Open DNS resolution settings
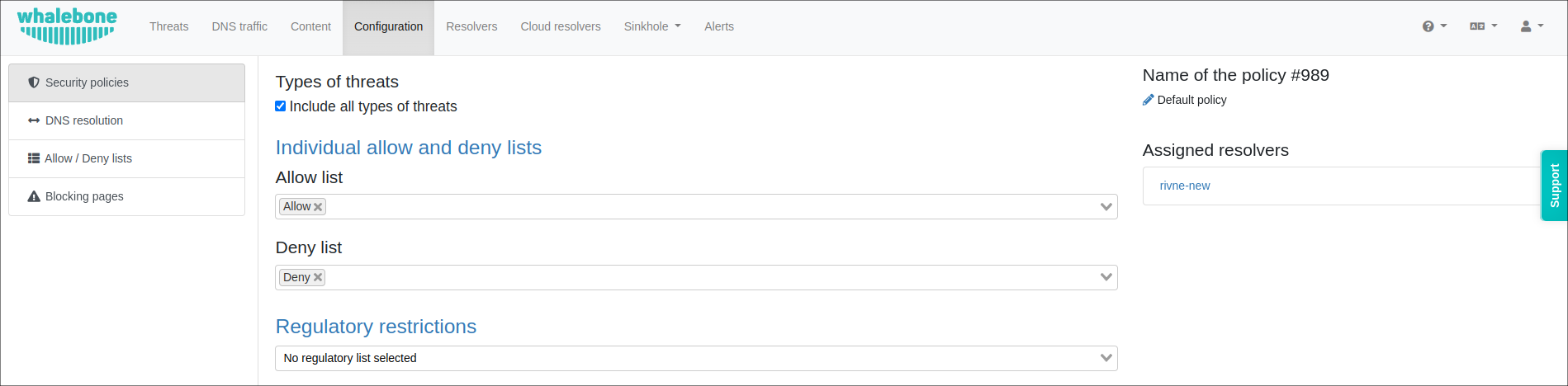Screen dimensions: 1568x386 click(83, 120)
